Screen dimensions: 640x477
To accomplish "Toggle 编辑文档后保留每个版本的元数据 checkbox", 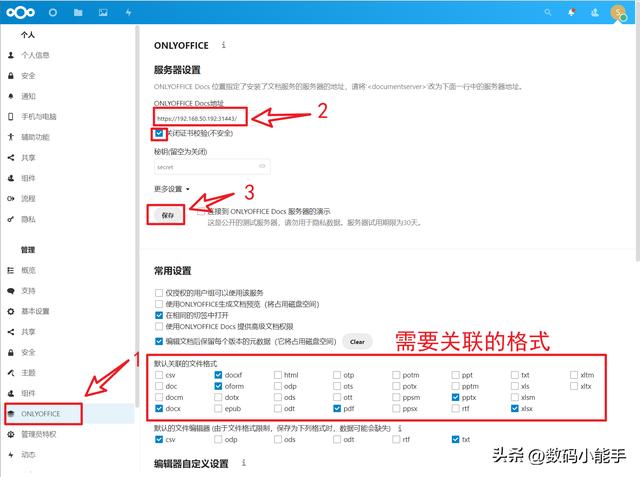I will click(159, 342).
